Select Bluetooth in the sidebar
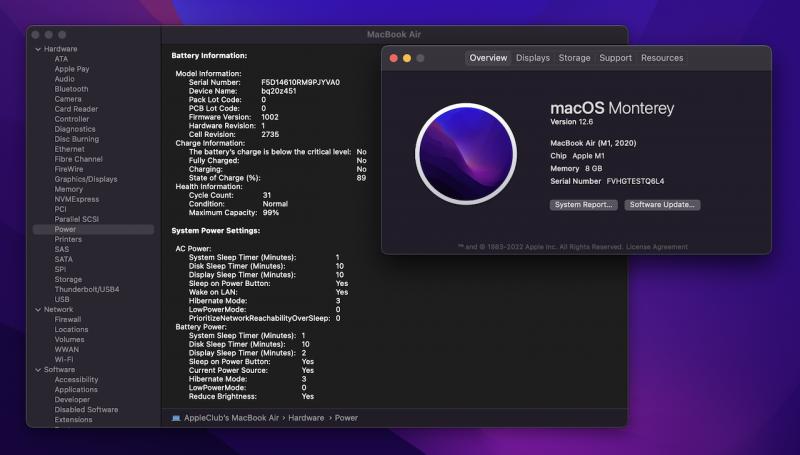The height and width of the screenshot is (455, 800). [71, 89]
